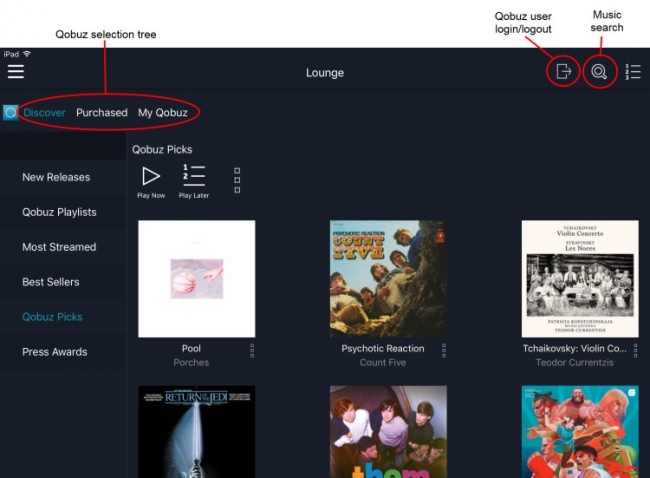This screenshot has height=478, width=650.
Task: Select Most Streamed in the sidebar
Action: [x=63, y=247]
